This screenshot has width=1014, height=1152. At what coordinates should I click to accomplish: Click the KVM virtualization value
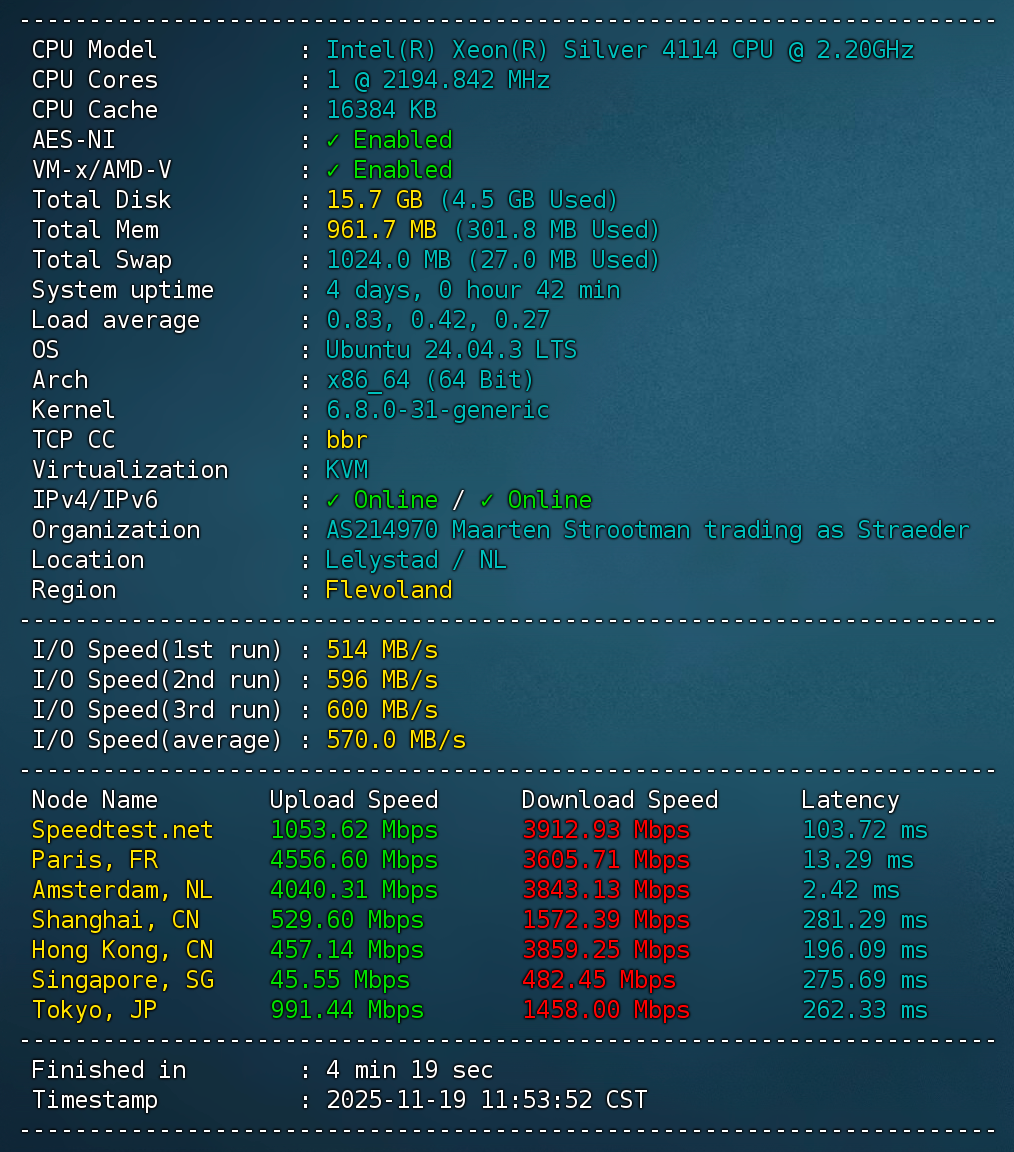pos(347,470)
